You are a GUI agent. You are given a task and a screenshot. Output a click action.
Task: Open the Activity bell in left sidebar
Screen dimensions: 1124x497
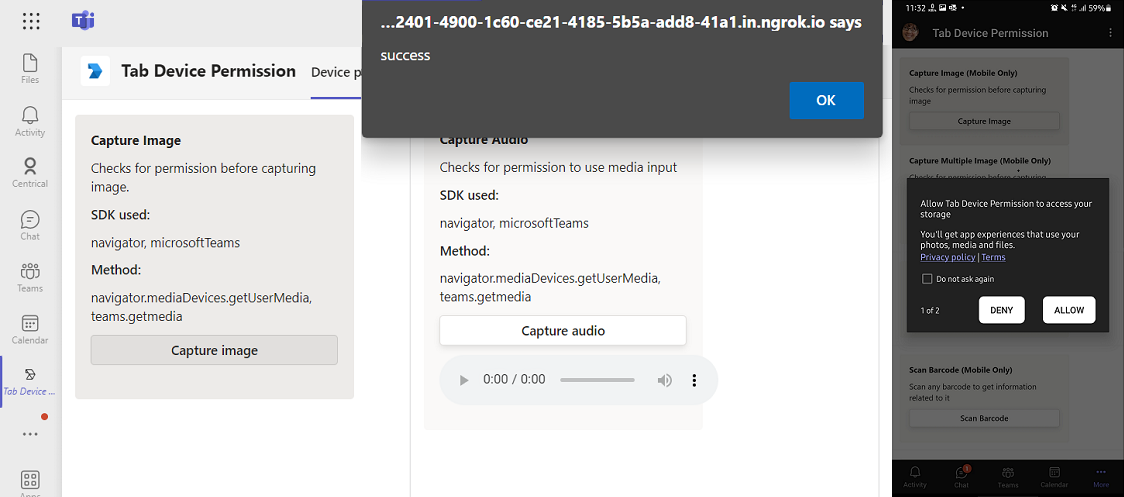[30, 121]
